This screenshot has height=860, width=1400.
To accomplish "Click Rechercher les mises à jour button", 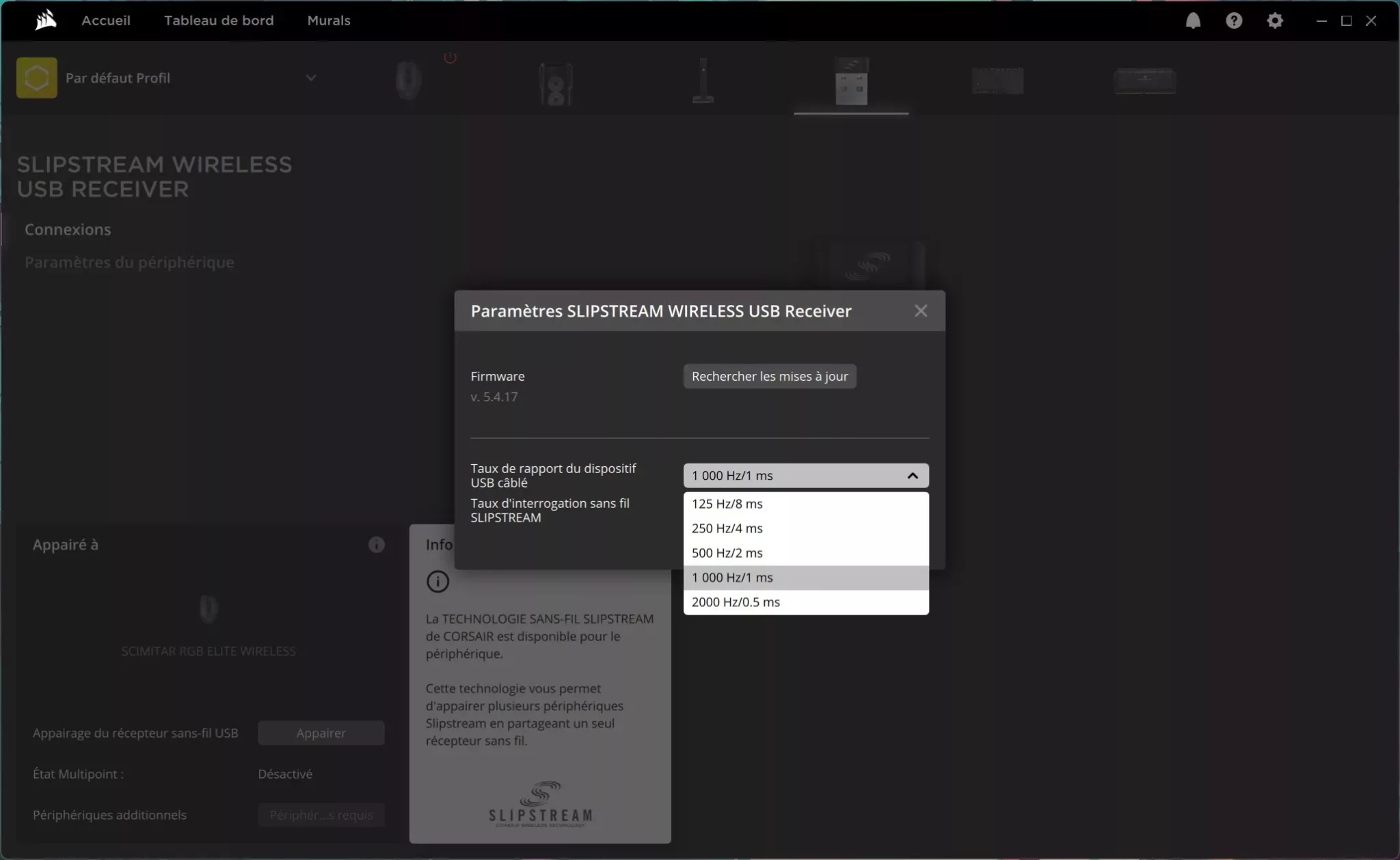I will point(769,377).
